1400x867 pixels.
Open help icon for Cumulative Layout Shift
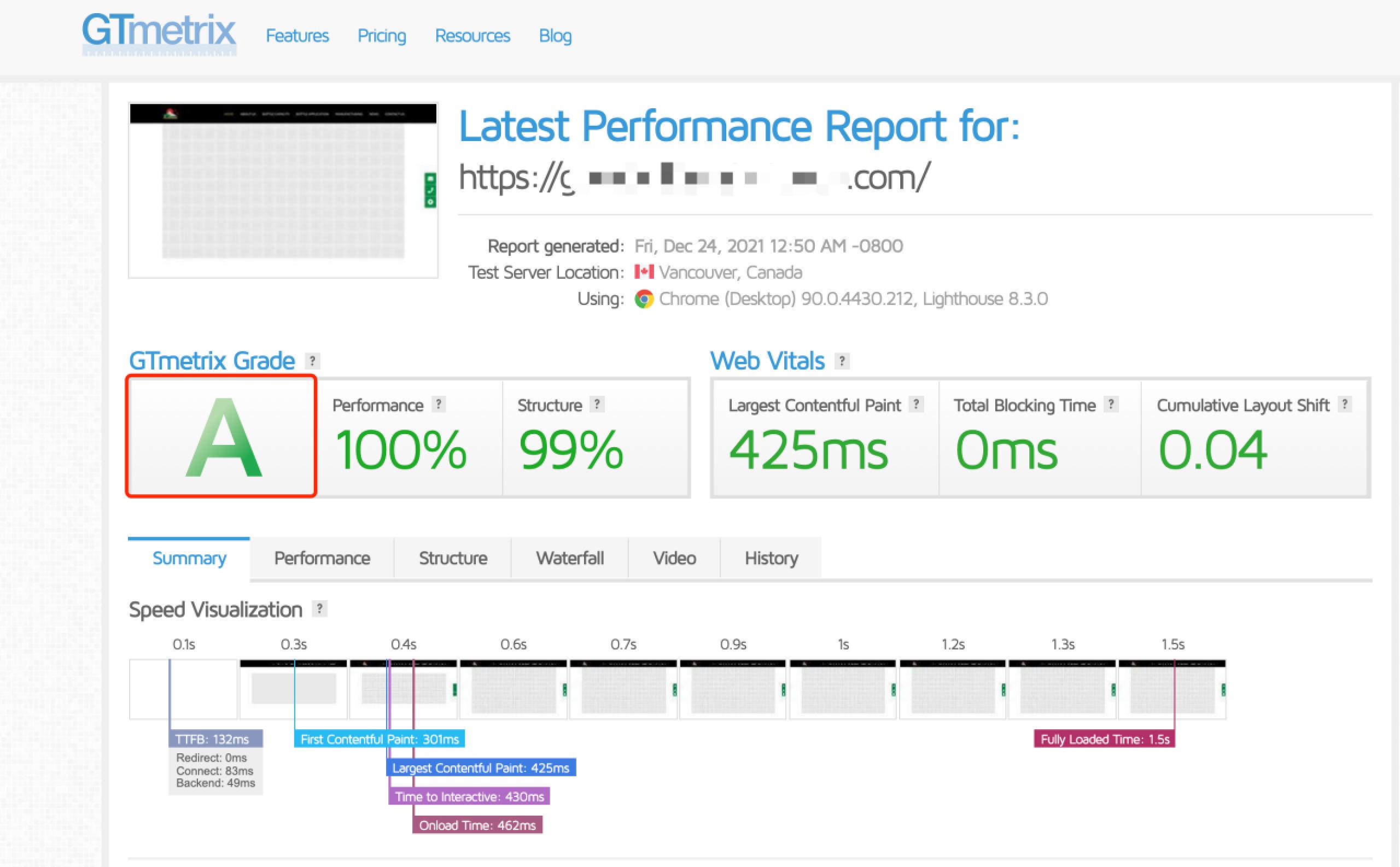coord(1344,405)
